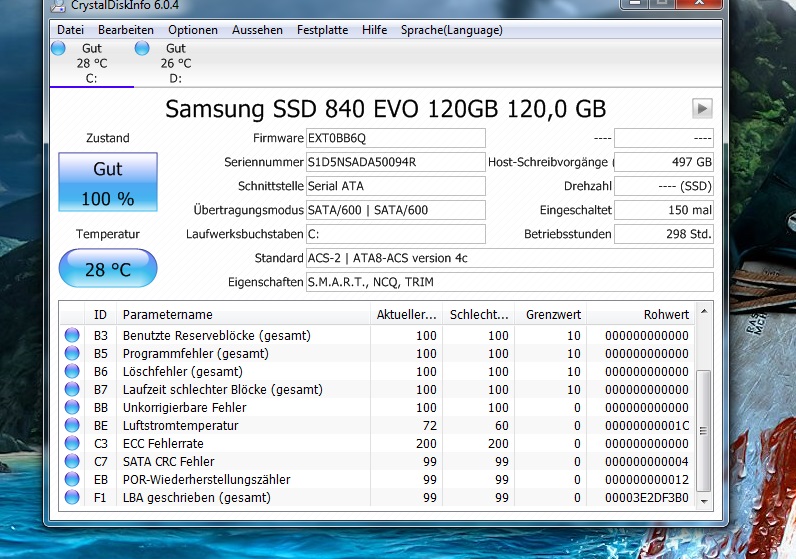Select row LBA geschrieben (gesamt)
Viewport: 796px width, 559px height.
377,498
